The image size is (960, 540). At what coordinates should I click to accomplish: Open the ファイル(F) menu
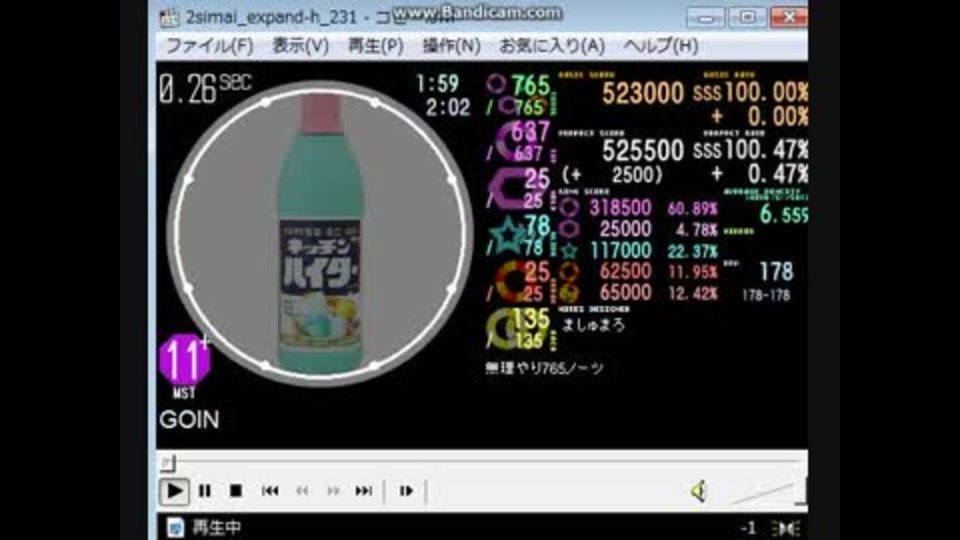tap(210, 46)
